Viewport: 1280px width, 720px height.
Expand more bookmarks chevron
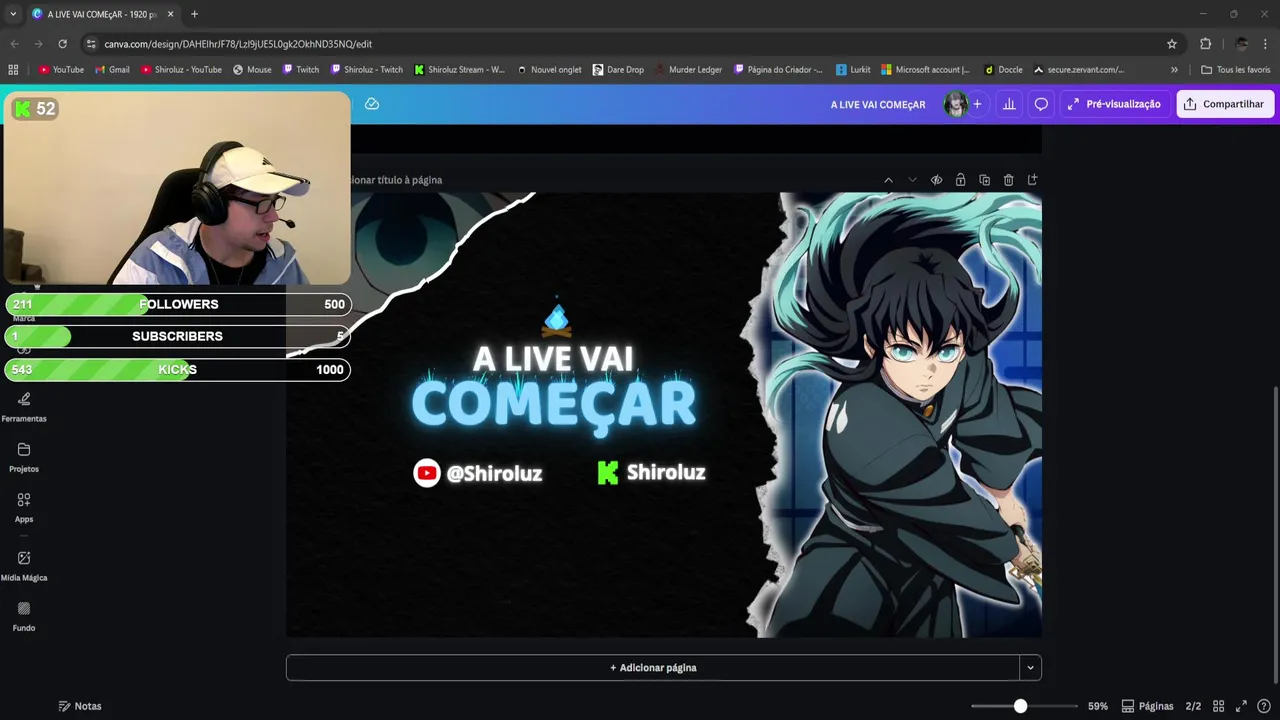[x=1174, y=70]
